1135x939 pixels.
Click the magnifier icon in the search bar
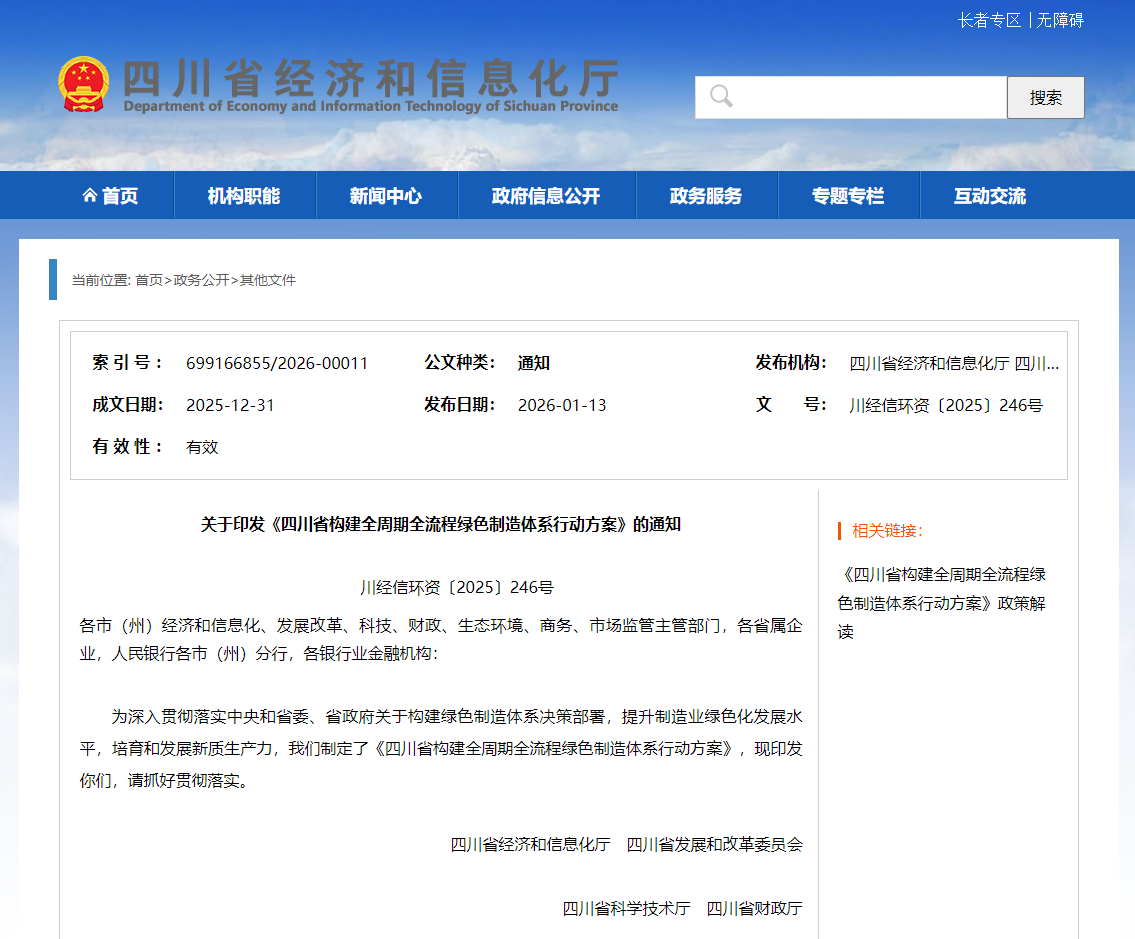pos(722,96)
